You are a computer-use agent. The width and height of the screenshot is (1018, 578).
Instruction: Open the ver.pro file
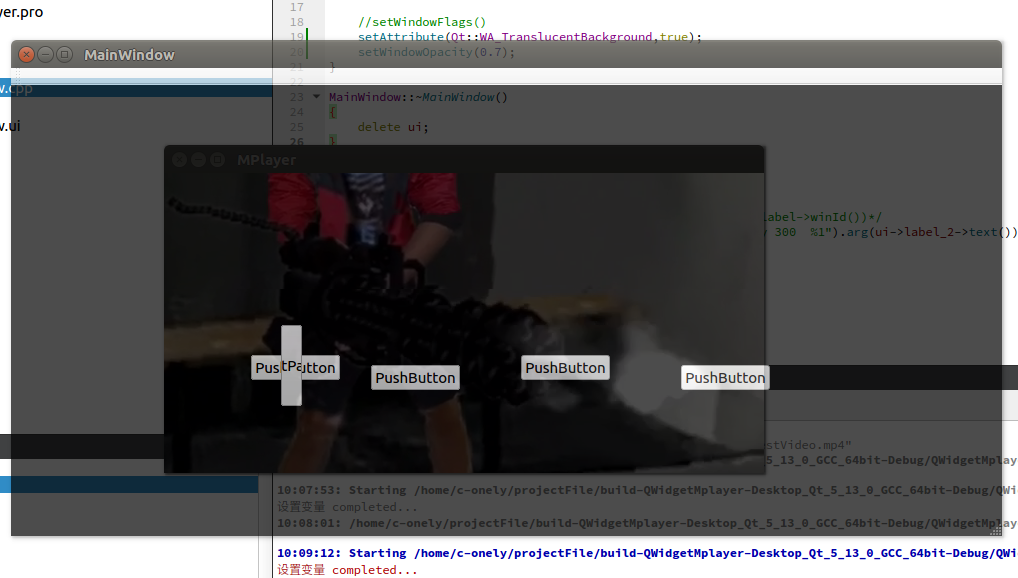point(20,12)
